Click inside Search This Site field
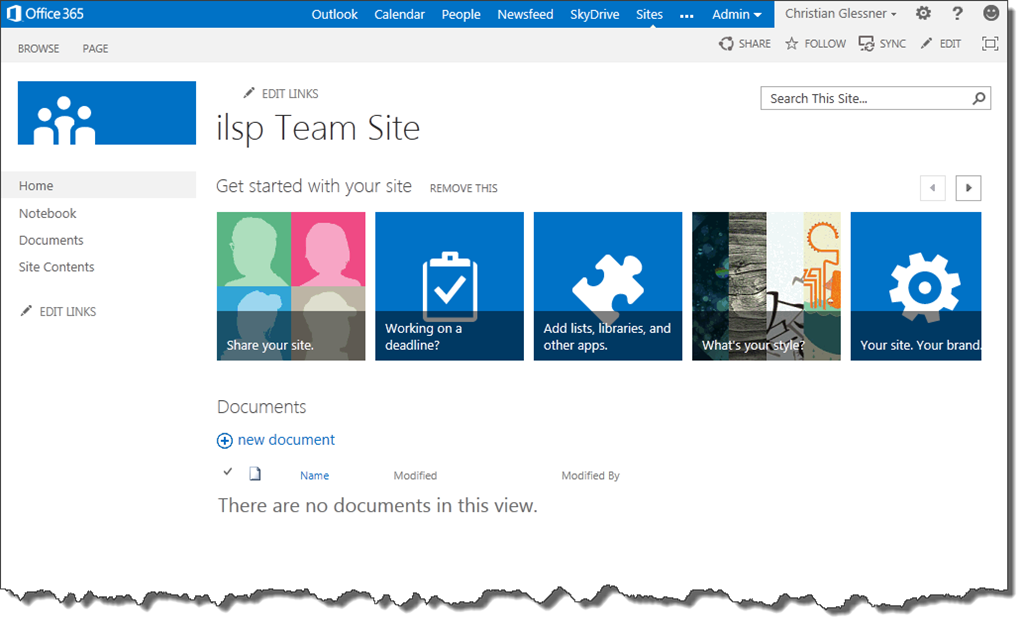 click(x=865, y=99)
